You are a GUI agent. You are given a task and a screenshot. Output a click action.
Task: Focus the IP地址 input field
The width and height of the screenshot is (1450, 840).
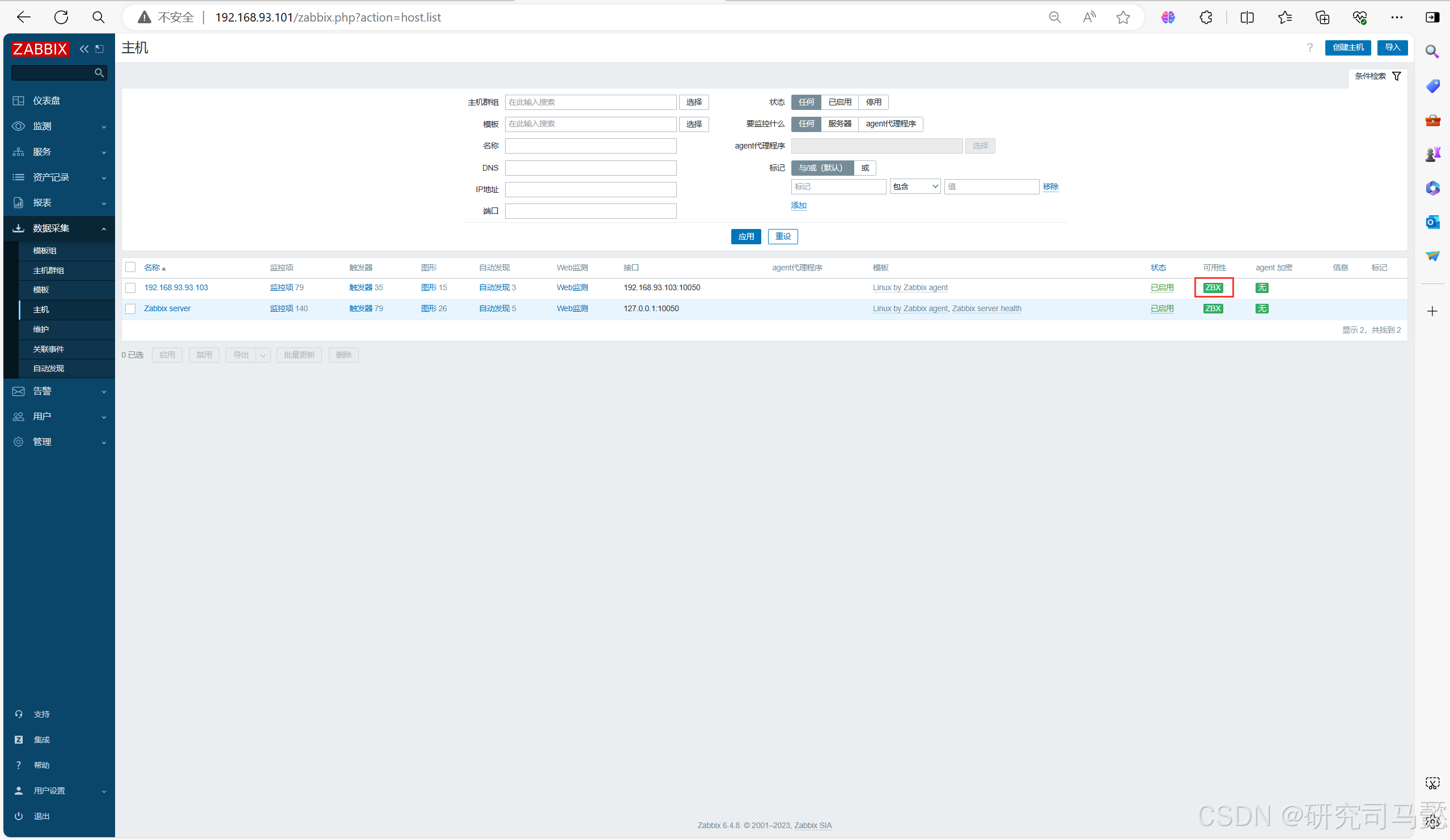point(590,189)
